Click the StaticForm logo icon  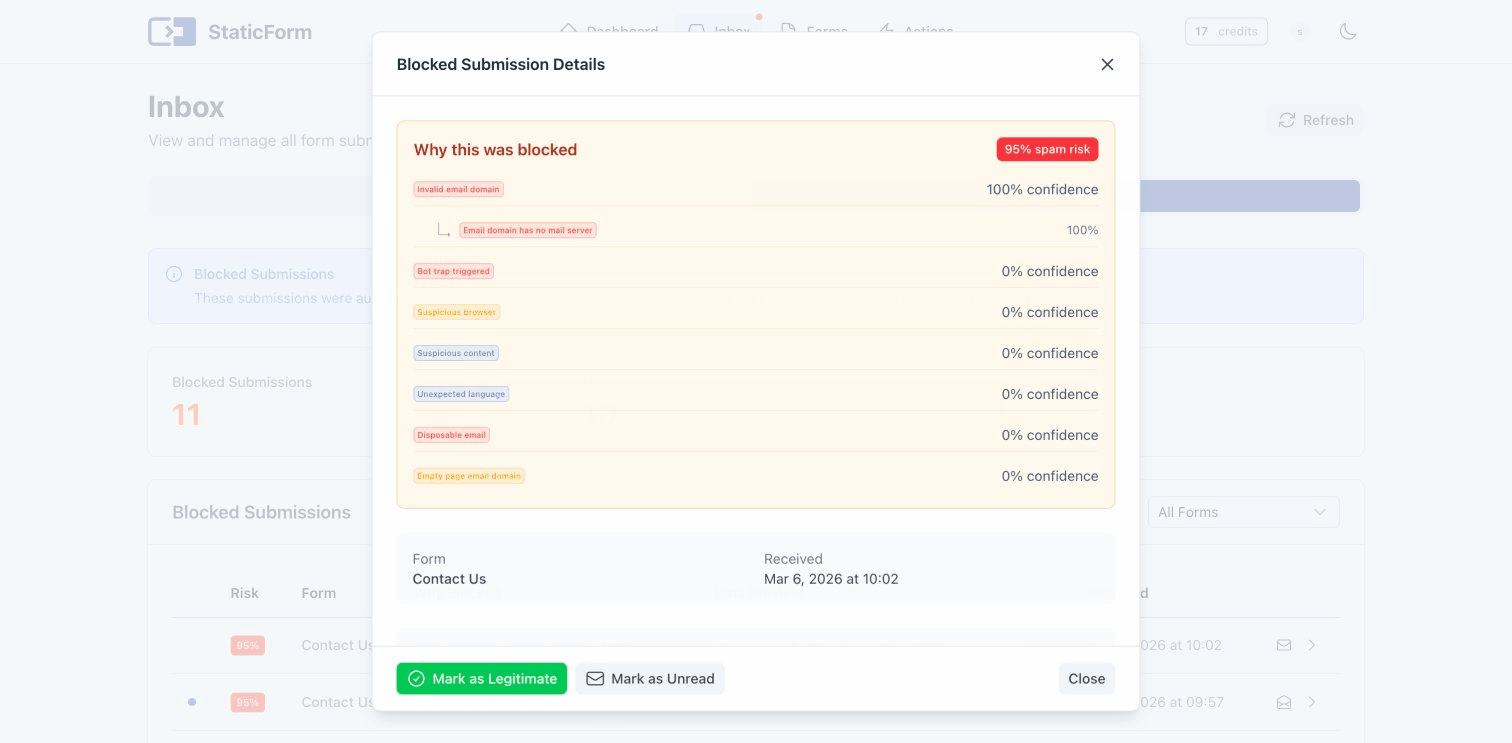(x=171, y=31)
